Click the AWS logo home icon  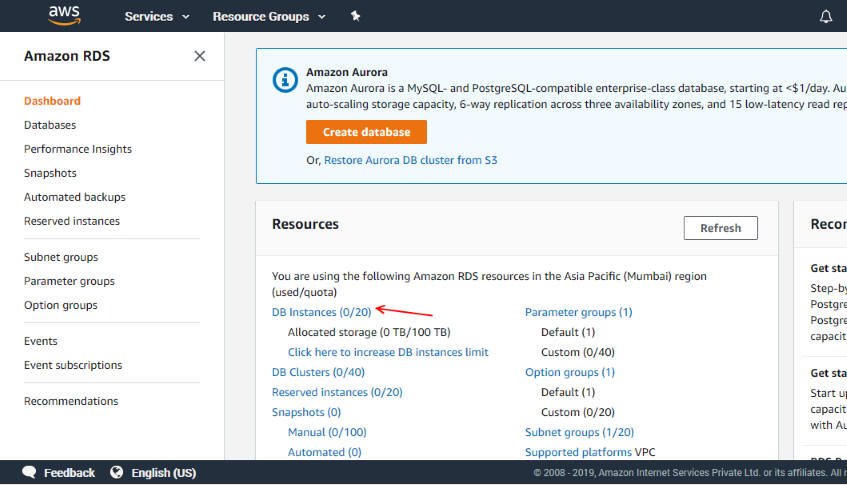point(64,16)
